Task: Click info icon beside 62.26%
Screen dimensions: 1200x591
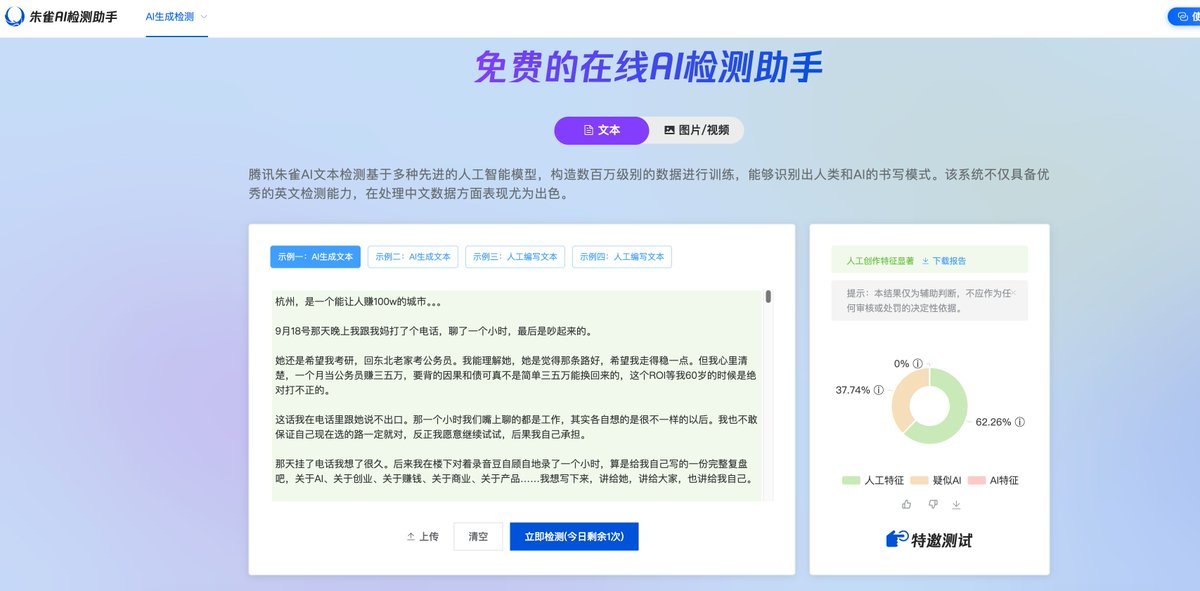Action: [1020, 422]
